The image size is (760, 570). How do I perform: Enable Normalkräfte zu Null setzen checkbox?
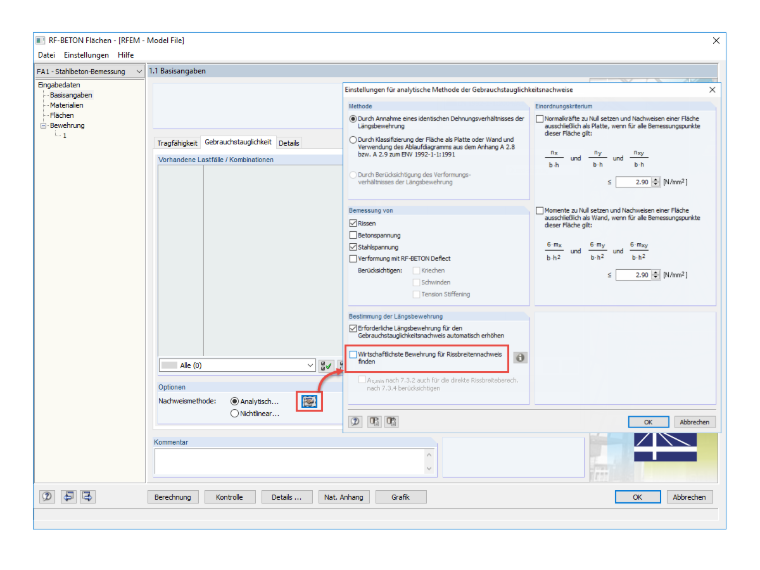(x=539, y=119)
